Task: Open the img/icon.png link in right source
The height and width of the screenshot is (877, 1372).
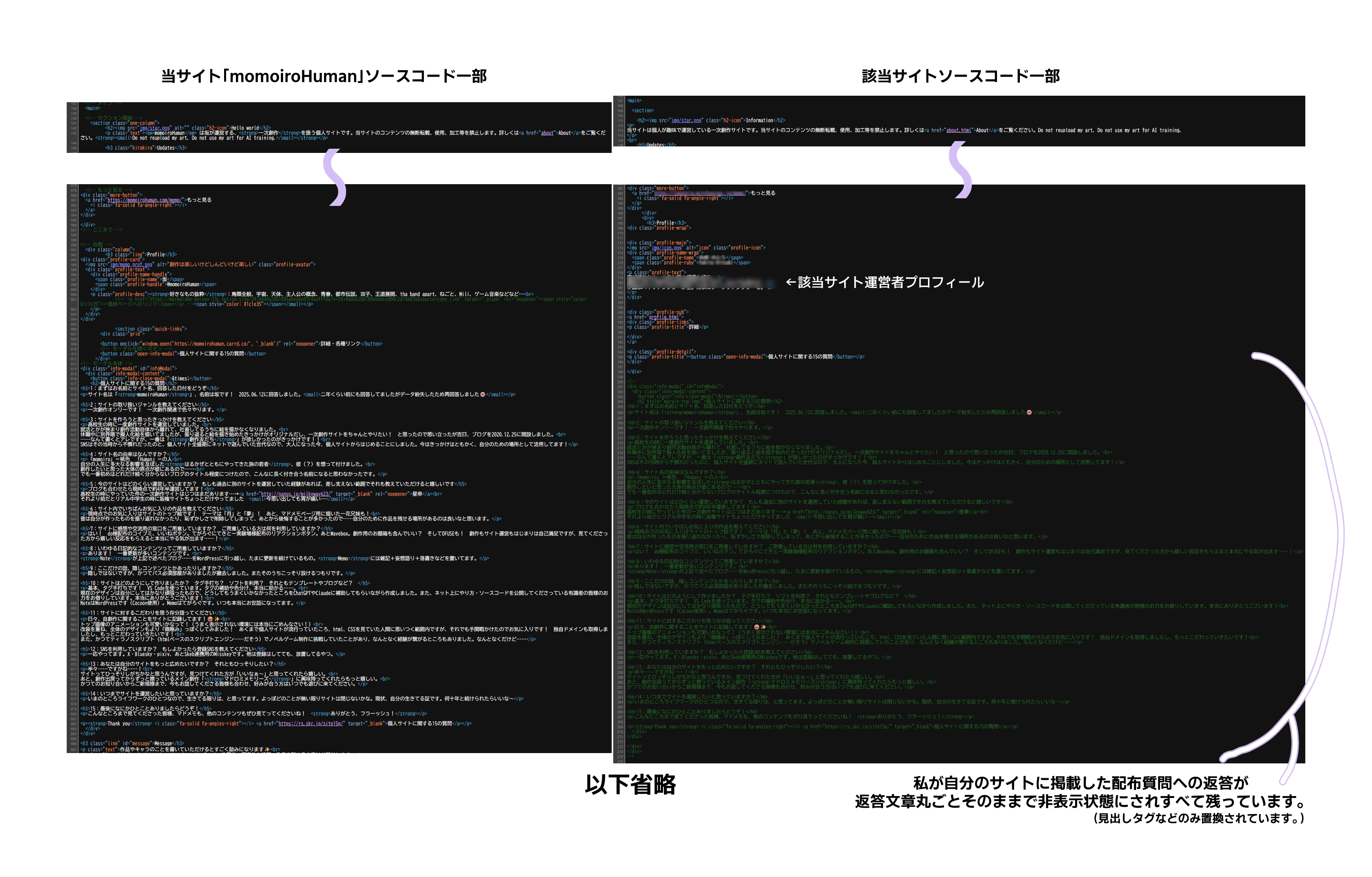Action: coord(667,248)
